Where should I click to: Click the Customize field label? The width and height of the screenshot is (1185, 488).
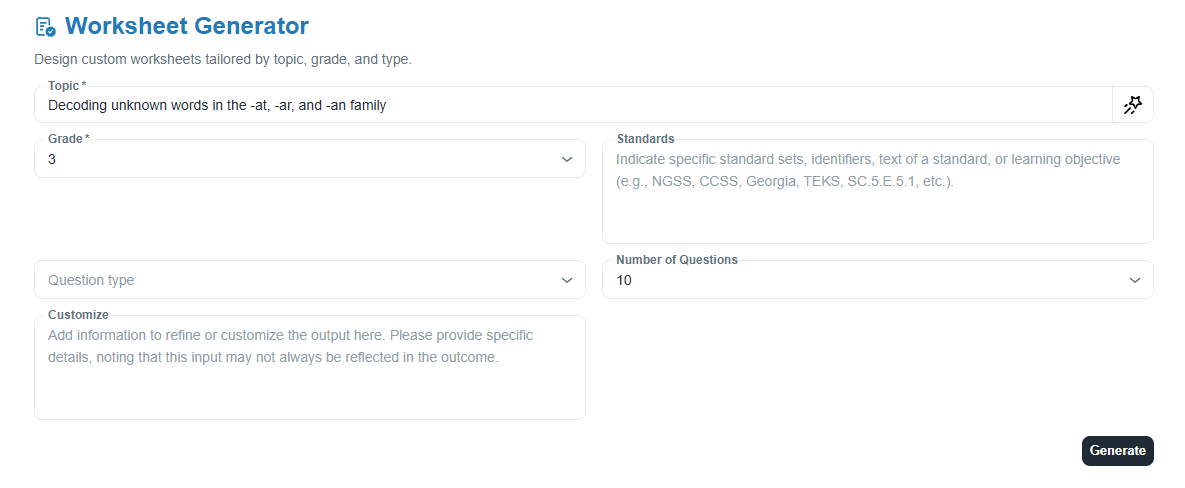click(x=78, y=314)
